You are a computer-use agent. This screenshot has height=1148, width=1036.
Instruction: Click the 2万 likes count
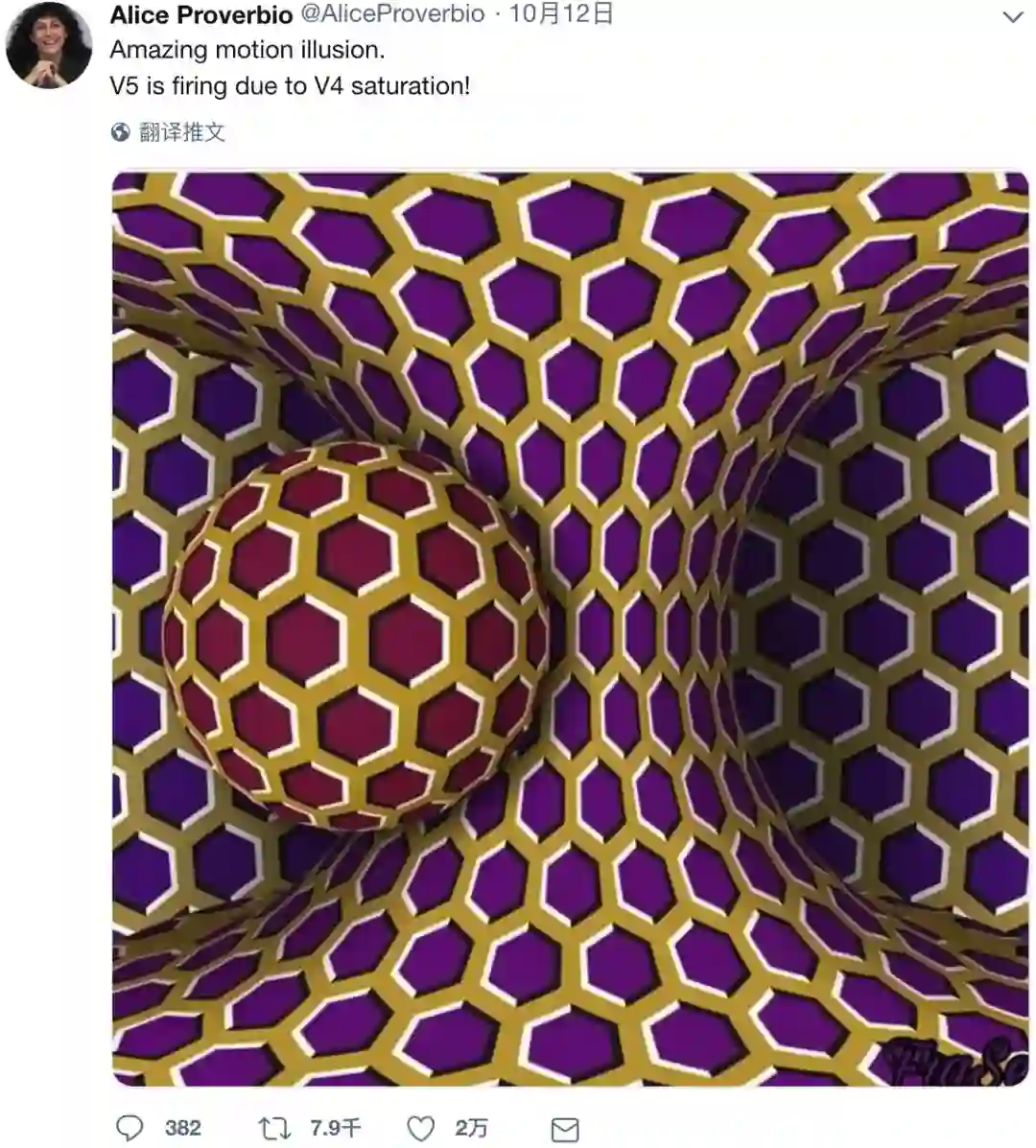point(471,1128)
